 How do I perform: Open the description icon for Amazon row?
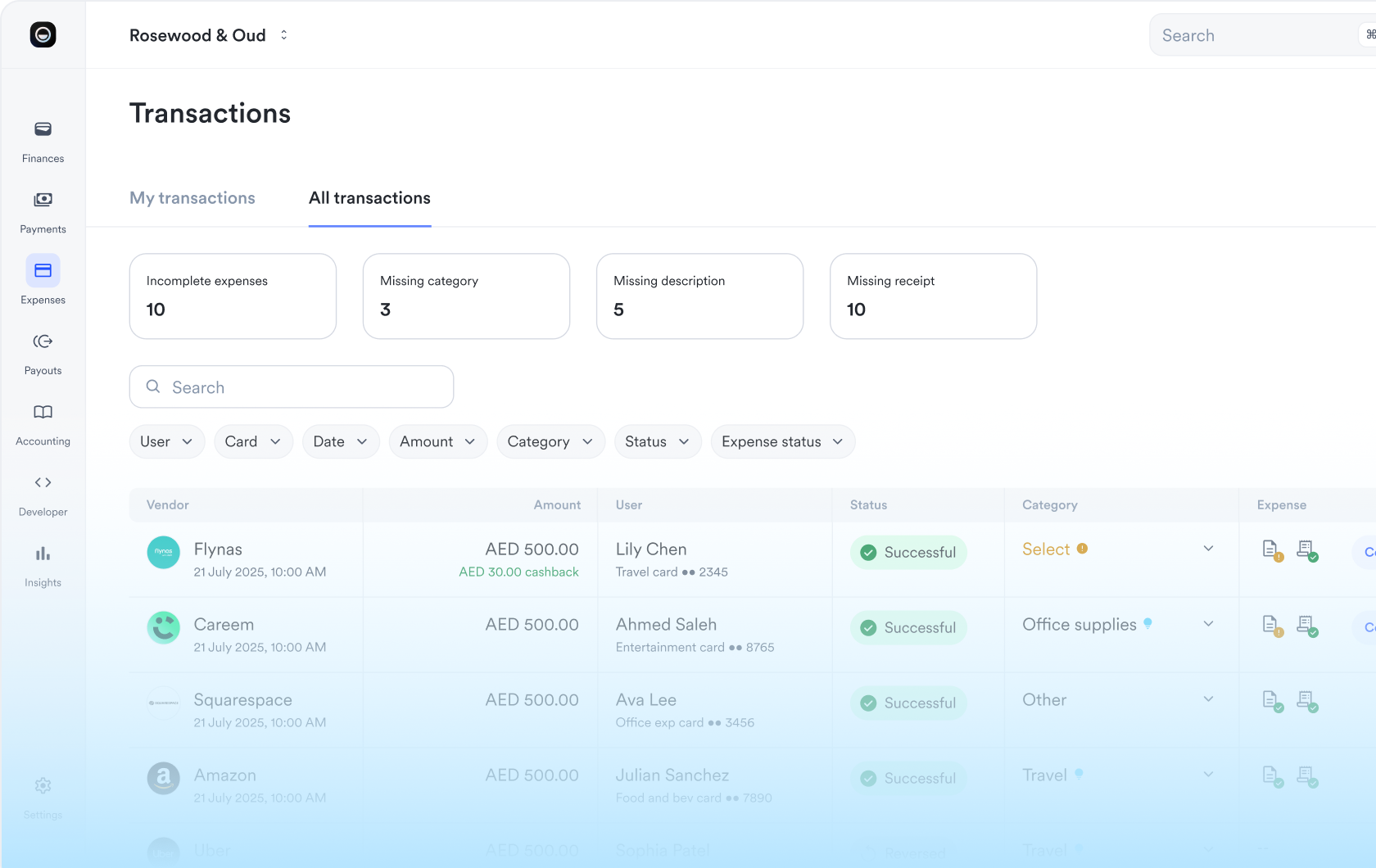[1272, 776]
